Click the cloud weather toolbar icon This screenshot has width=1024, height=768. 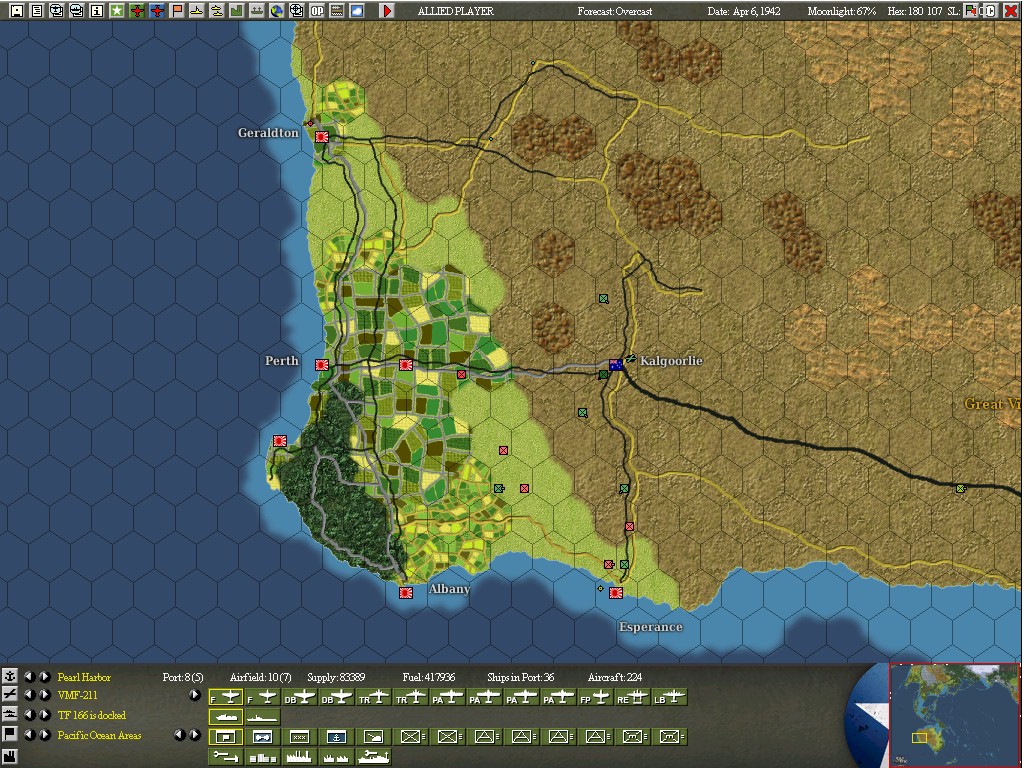coord(357,10)
